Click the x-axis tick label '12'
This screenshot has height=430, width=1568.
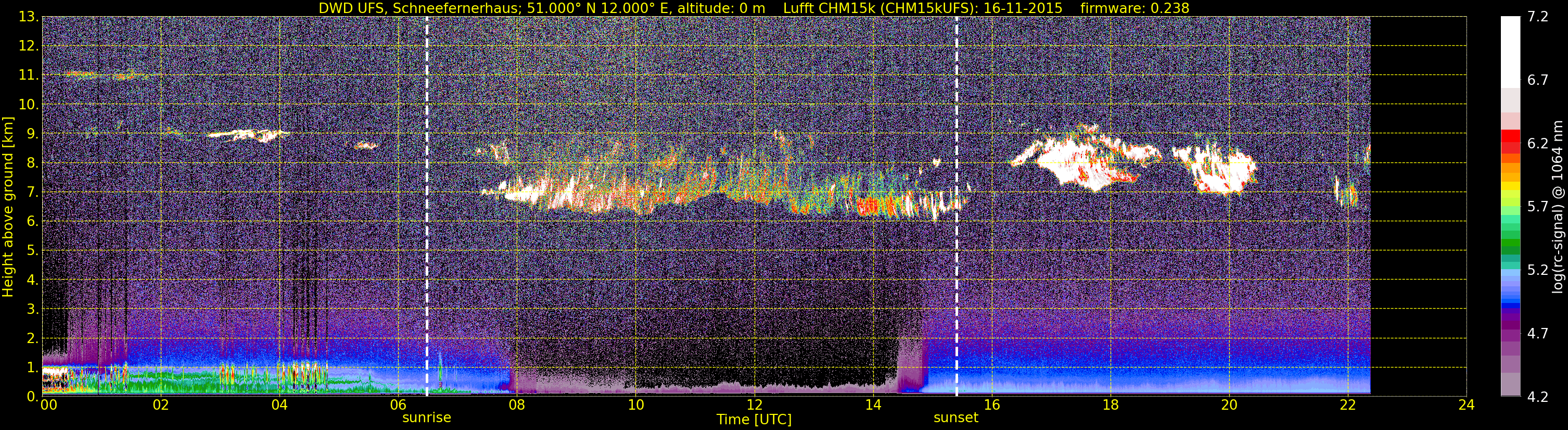pyautogui.click(x=754, y=405)
